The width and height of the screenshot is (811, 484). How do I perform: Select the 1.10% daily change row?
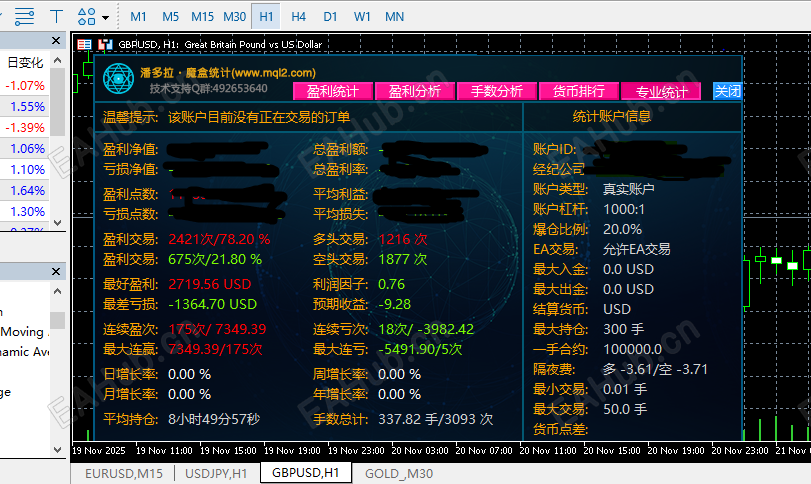[x=27, y=170]
